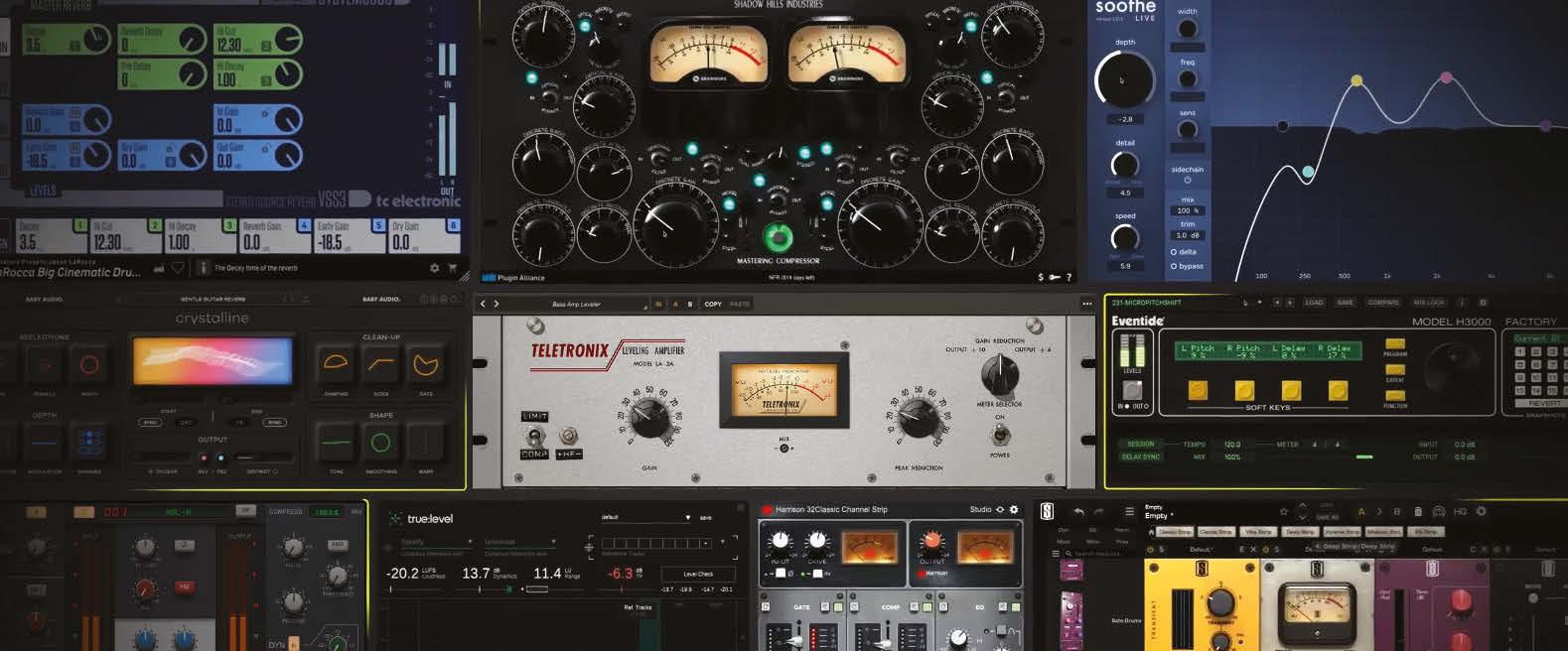
Task: Flip the POWER switch on the LA-2A
Action: (1000, 435)
